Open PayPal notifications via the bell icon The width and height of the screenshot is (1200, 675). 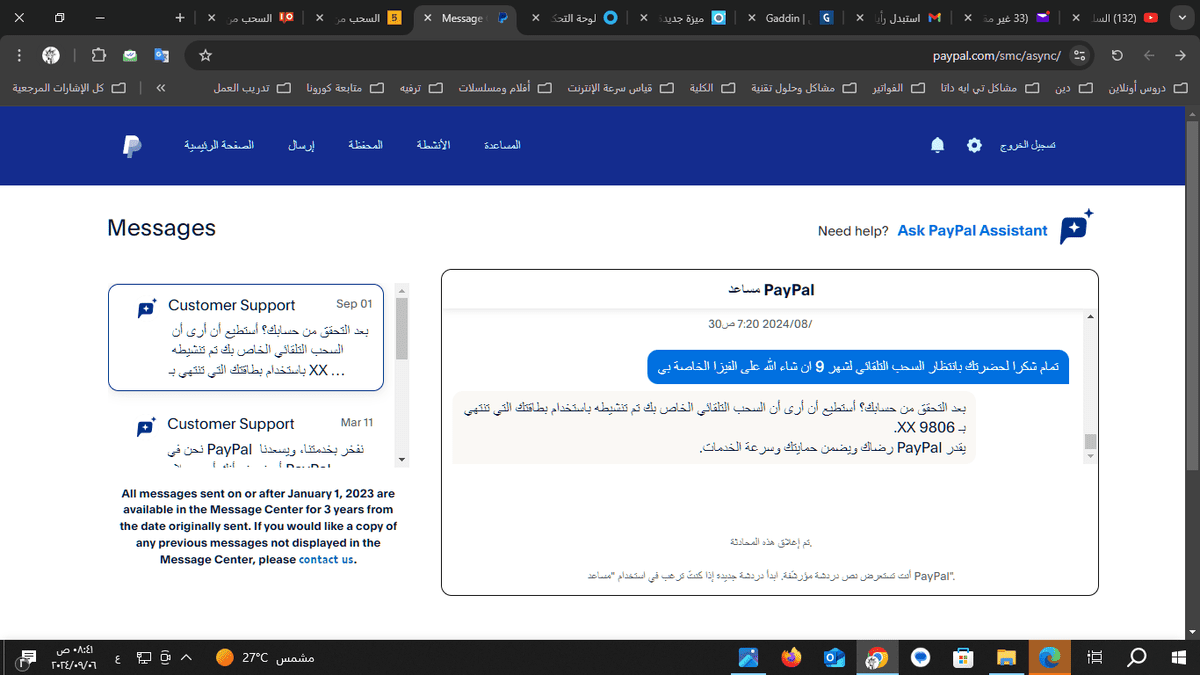point(937,145)
